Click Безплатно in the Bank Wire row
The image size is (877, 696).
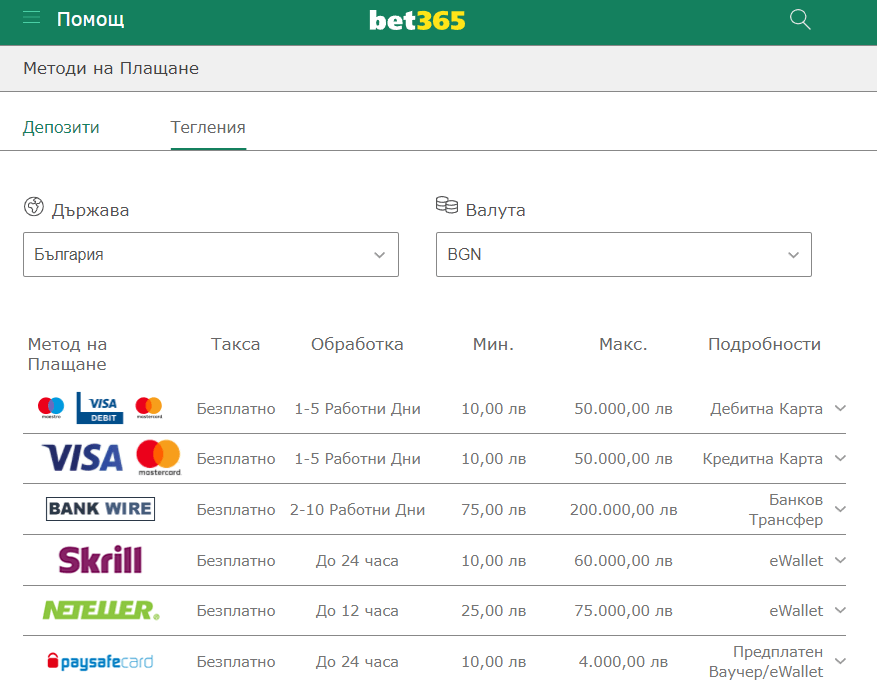236,510
